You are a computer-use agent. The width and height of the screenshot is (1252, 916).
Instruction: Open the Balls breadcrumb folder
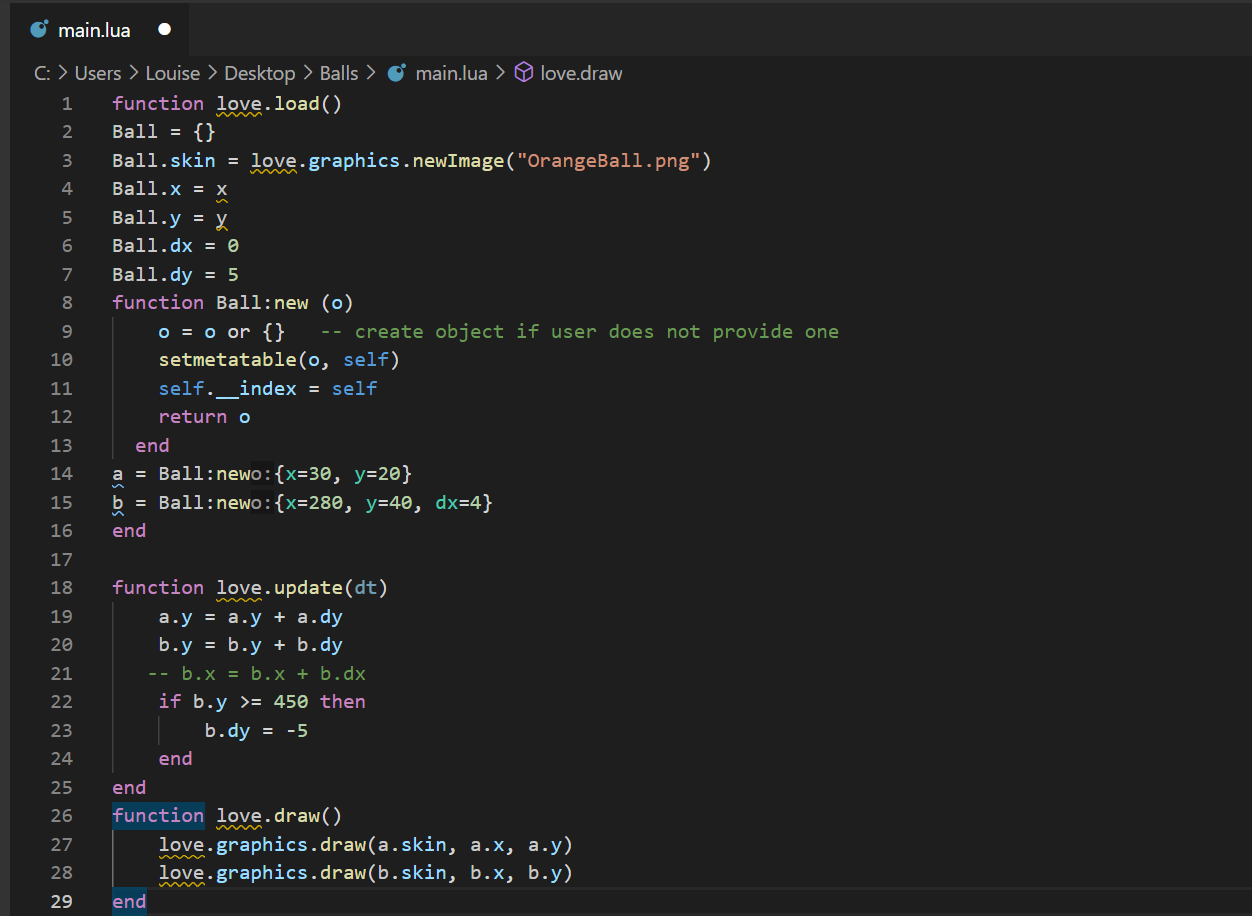(x=339, y=73)
